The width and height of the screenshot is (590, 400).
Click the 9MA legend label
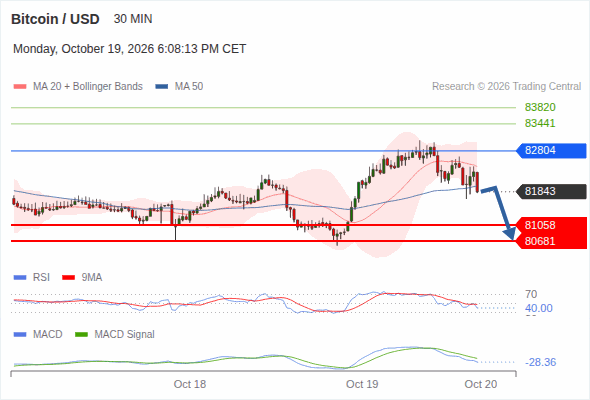[x=92, y=278]
